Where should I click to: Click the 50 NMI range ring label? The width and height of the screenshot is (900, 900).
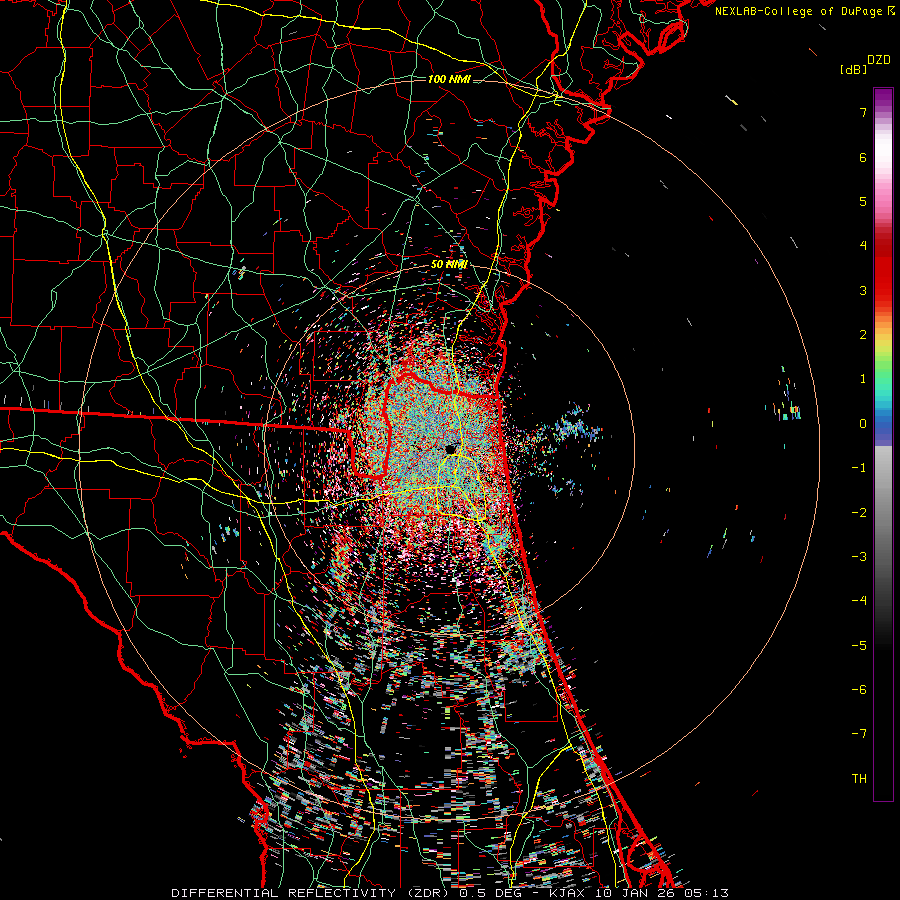point(449,265)
